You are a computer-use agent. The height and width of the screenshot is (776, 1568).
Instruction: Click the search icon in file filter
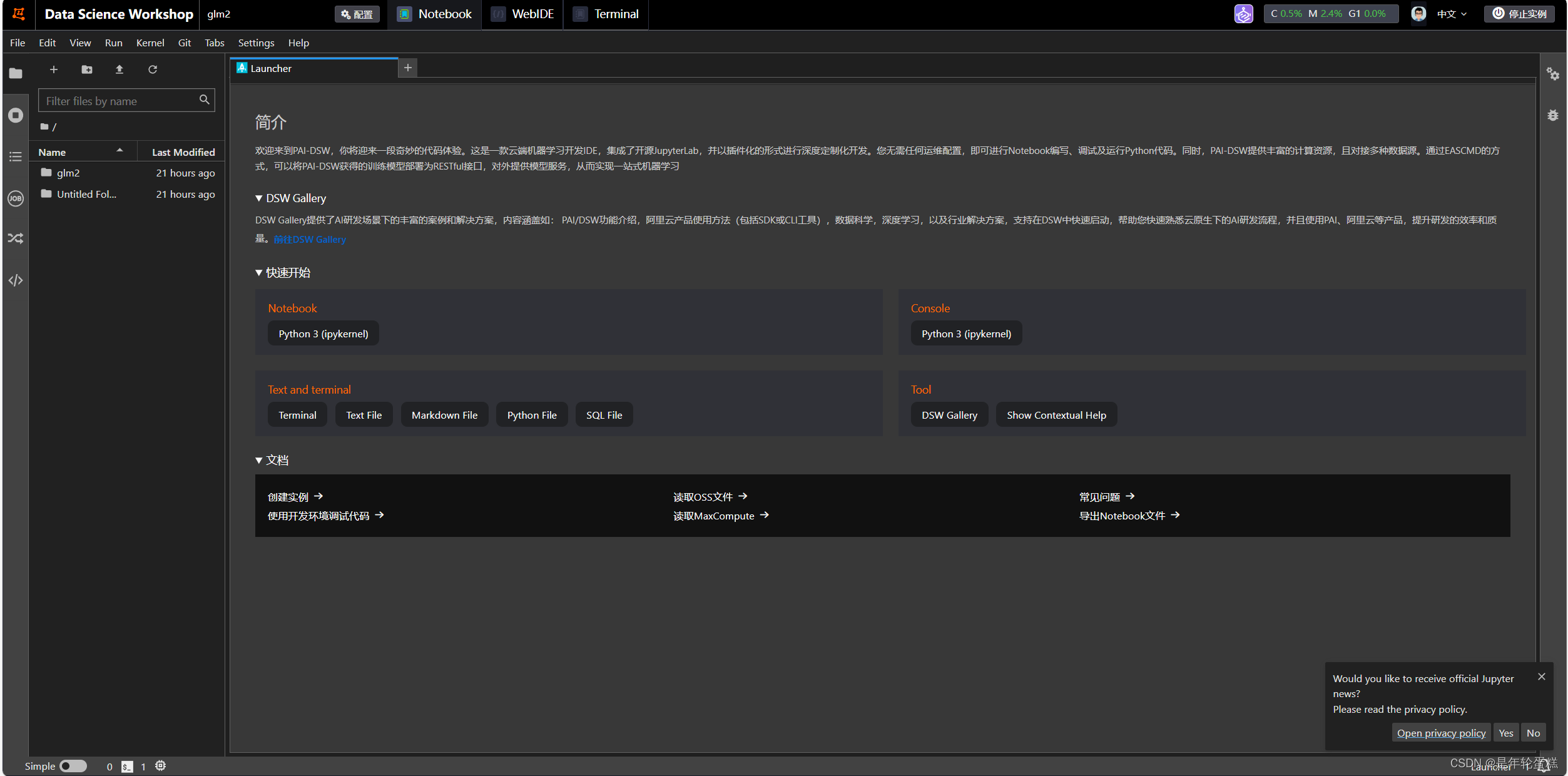point(204,100)
